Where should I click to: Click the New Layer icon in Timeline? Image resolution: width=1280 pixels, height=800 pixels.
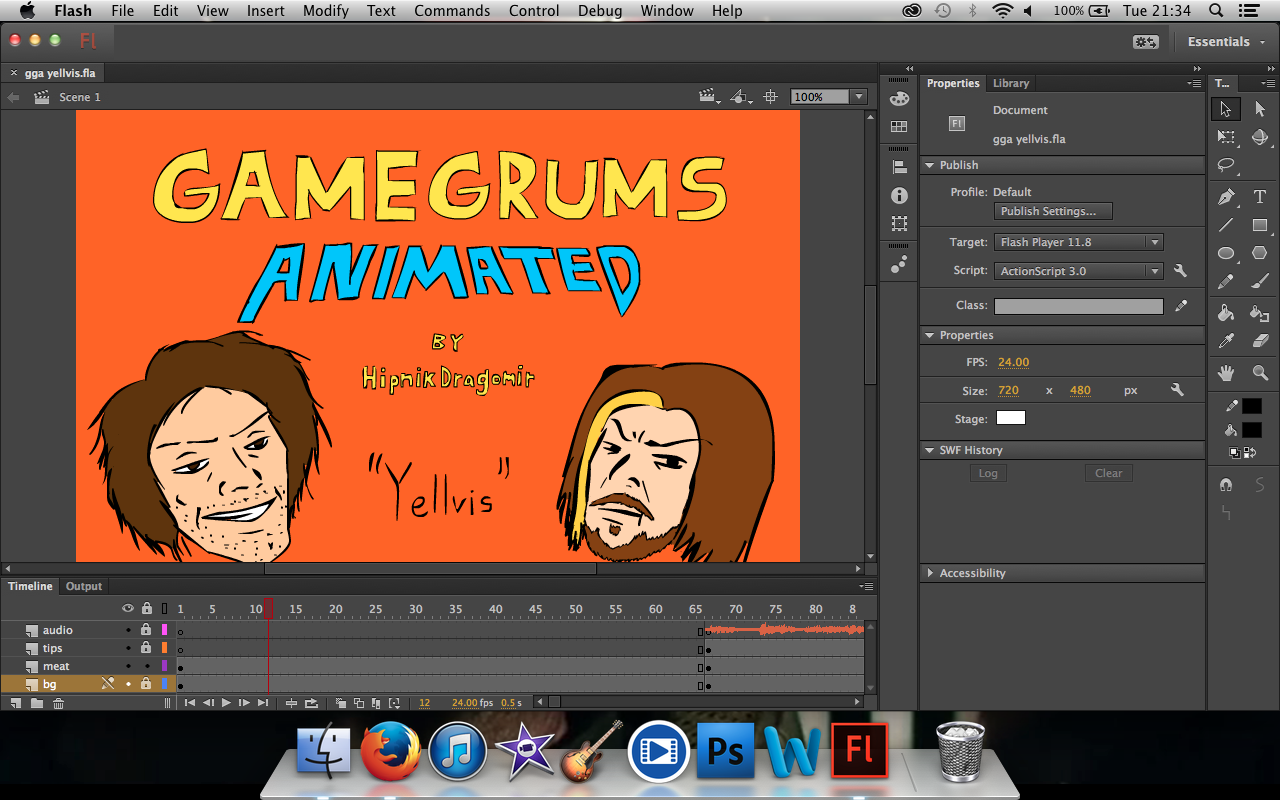(x=16, y=703)
